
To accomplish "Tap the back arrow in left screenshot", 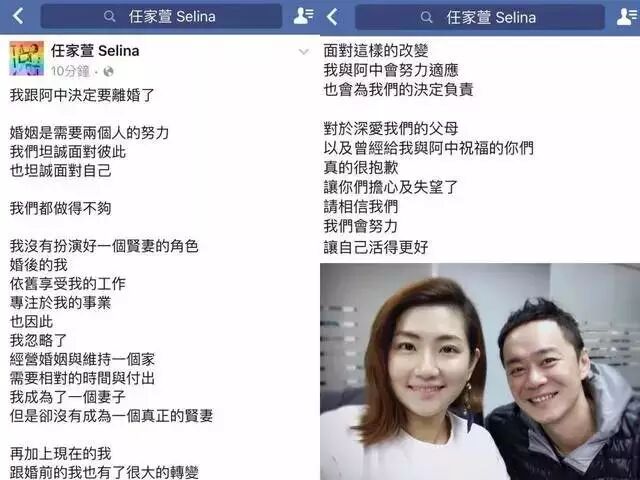I will [x=18, y=16].
